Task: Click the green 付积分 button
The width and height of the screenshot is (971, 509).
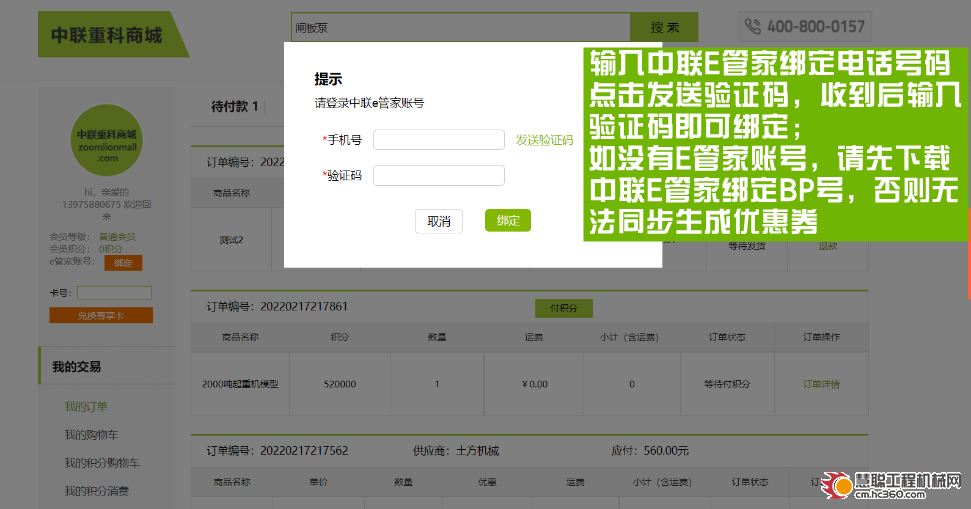Action: point(564,308)
